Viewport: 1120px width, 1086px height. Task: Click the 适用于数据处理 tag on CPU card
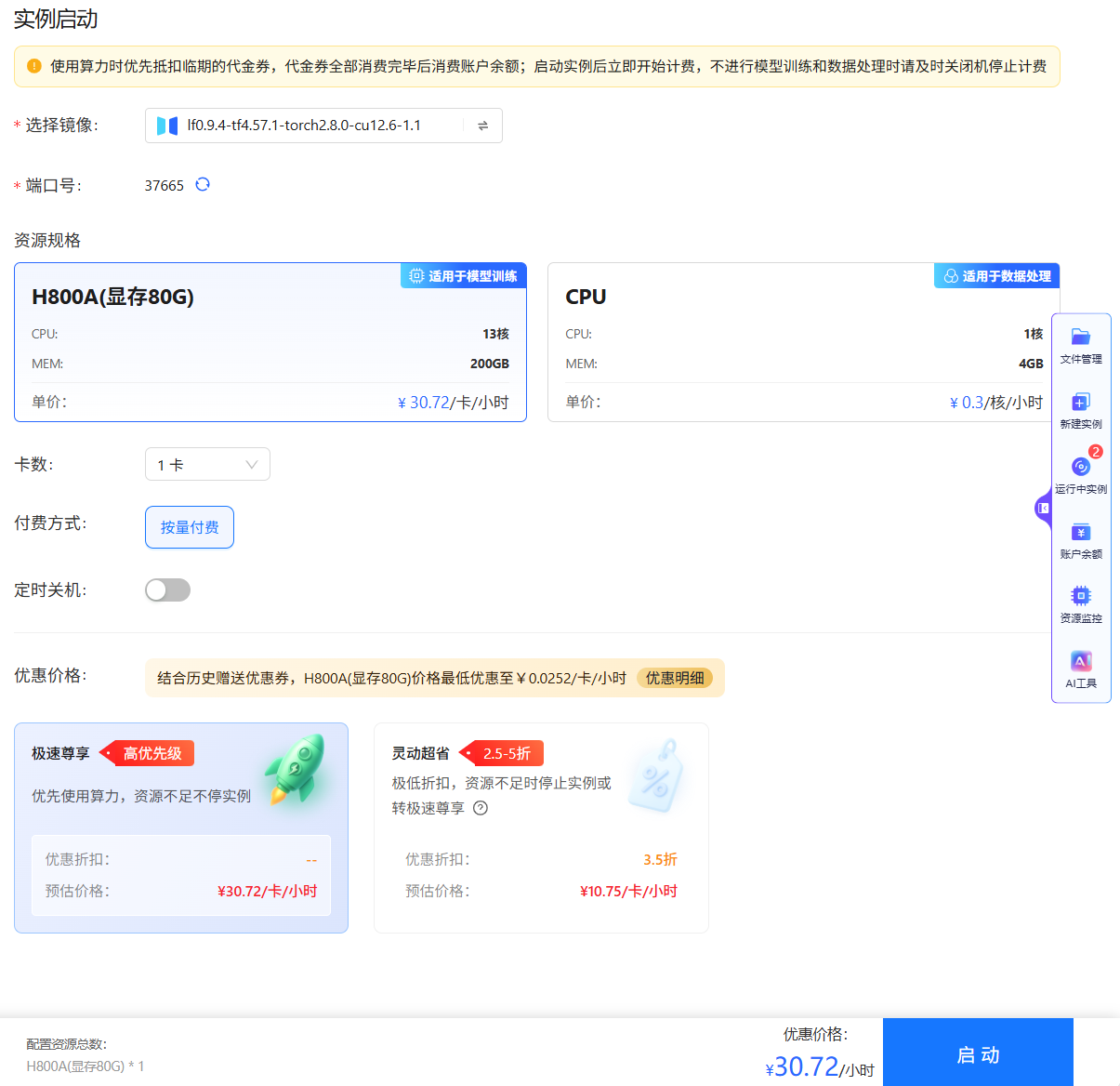tap(996, 275)
